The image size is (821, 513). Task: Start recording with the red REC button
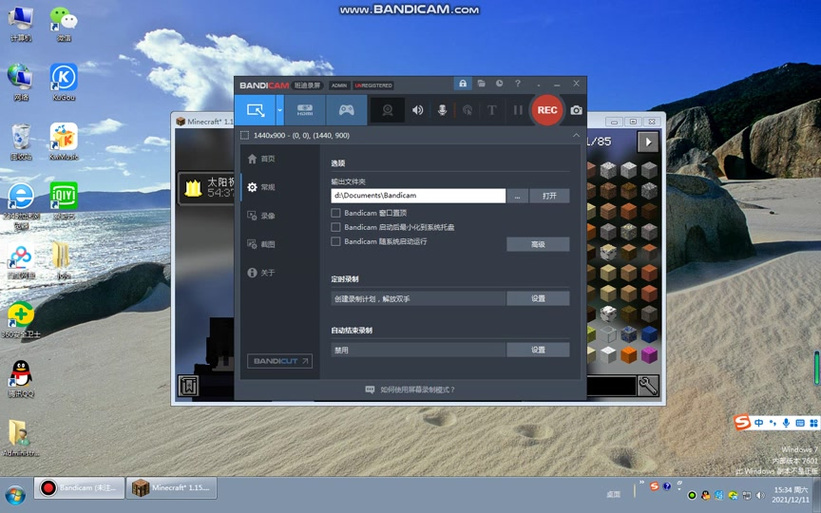pos(547,110)
